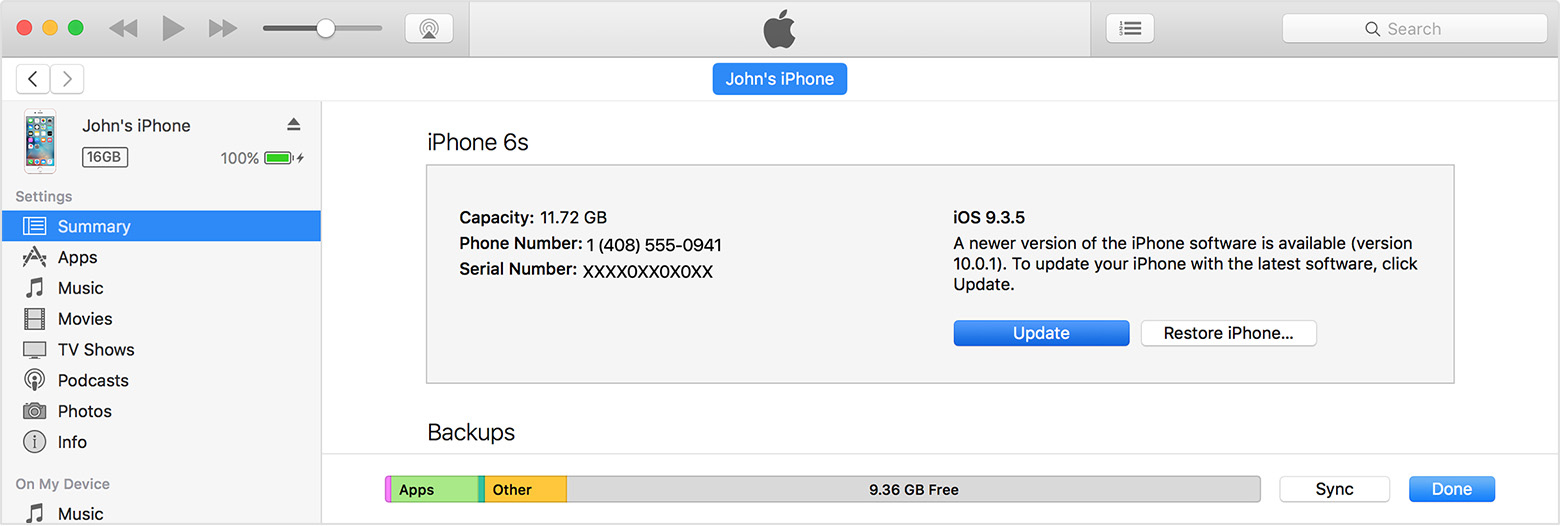Open Summary in the sidebar
Viewport: 1560px width, 526px height.
pos(161,226)
